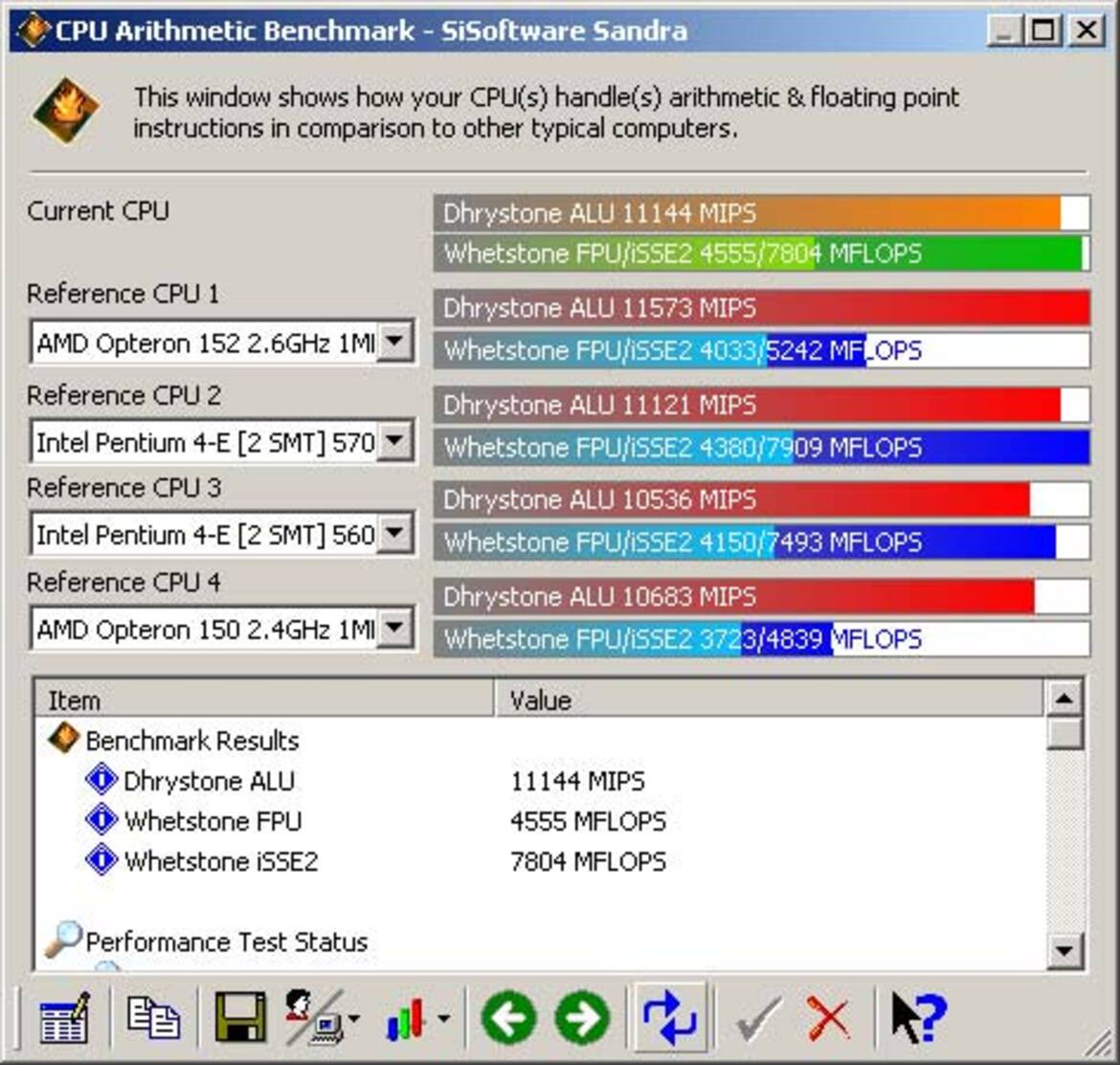Click the Current CPU label
This screenshot has height=1065, width=1120.
tap(98, 211)
